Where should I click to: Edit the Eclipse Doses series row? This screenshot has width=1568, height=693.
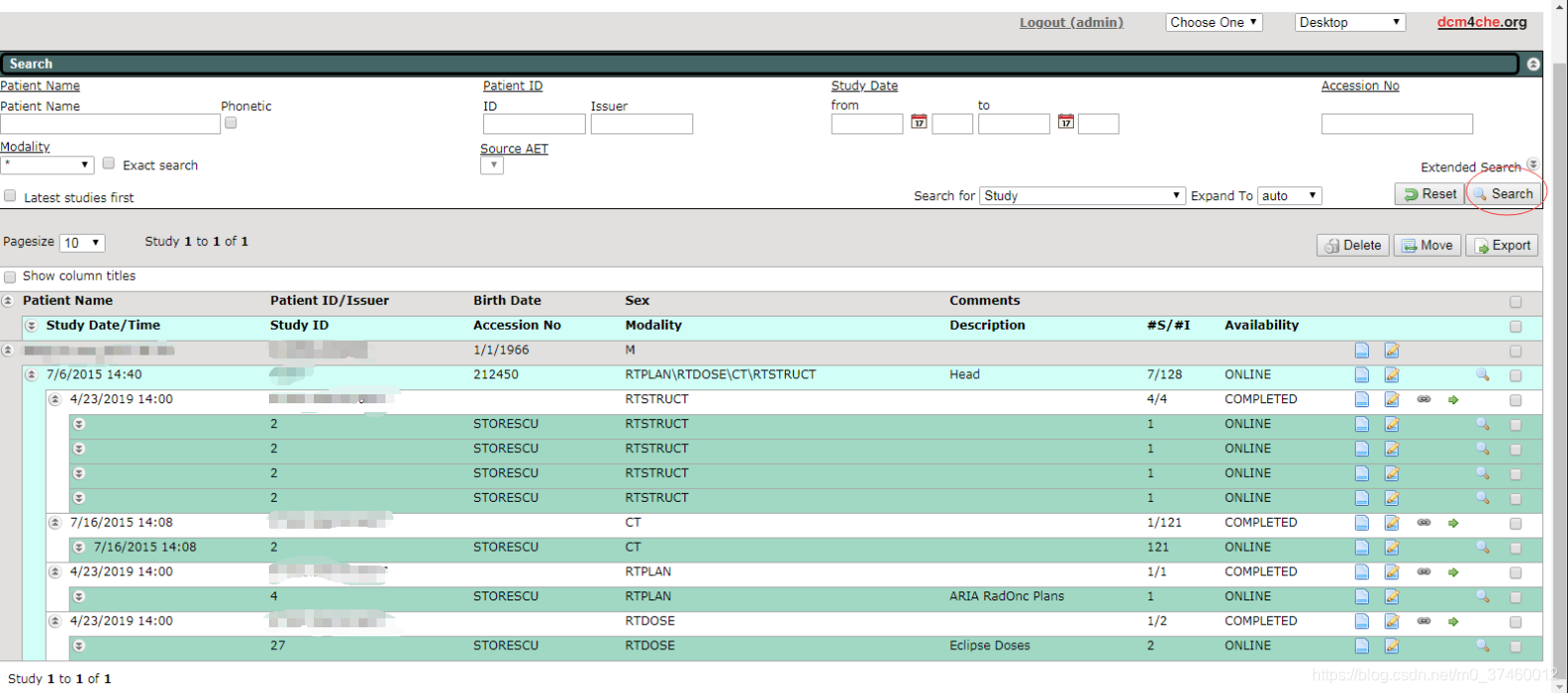(x=1392, y=646)
